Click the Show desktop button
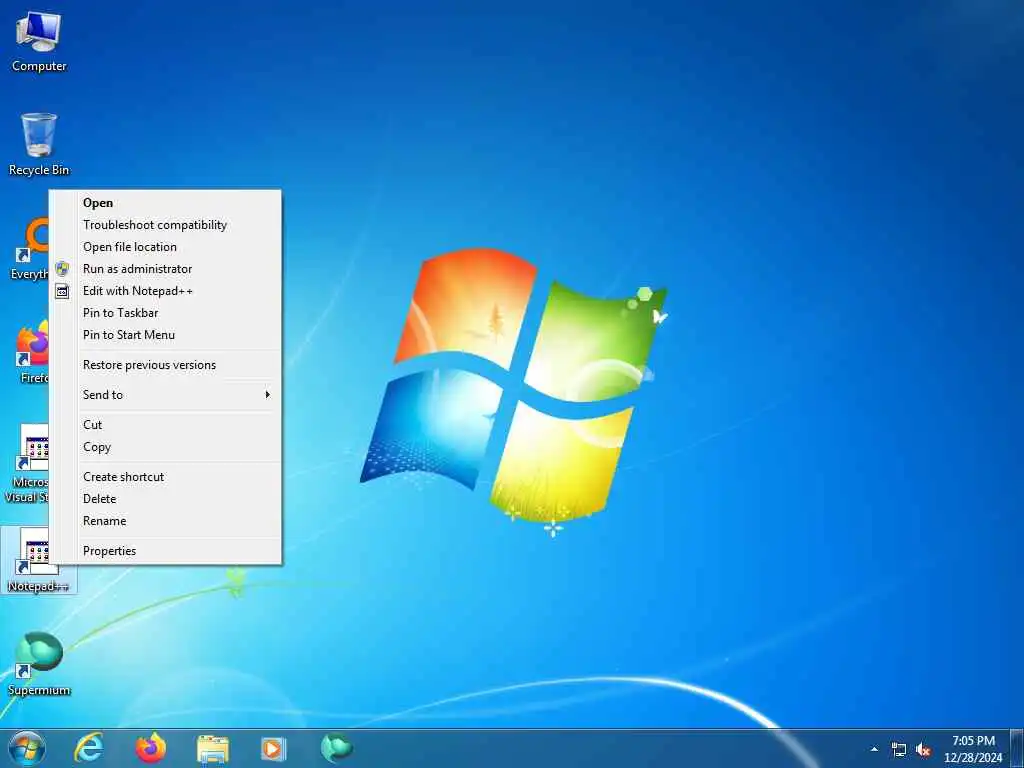Viewport: 1024px width, 768px height. (x=1017, y=749)
